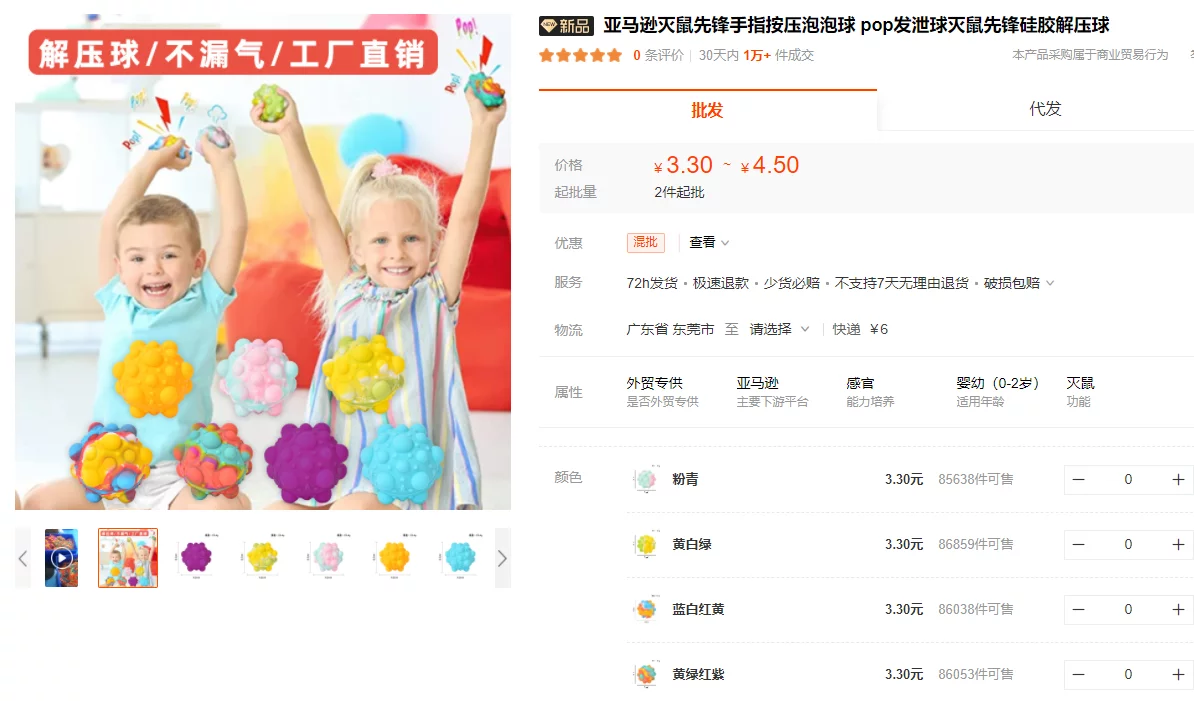Viewport: 1194px width, 701px height.
Task: Expand the 查看 discount dropdown
Action: click(x=709, y=243)
